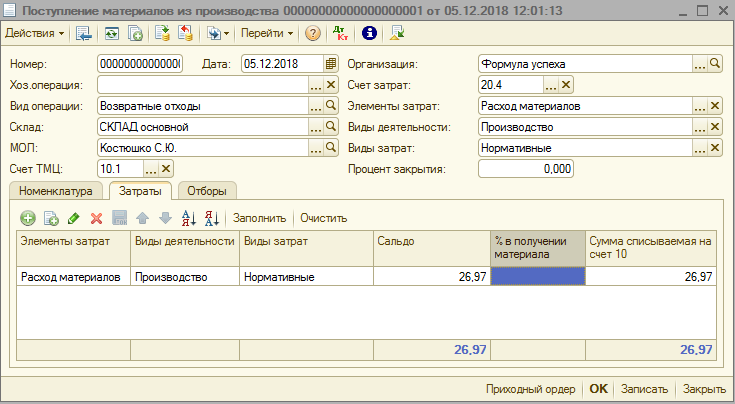This screenshot has height=404, width=735.
Task: Click the copy row icon in table toolbar
Action: point(51,218)
